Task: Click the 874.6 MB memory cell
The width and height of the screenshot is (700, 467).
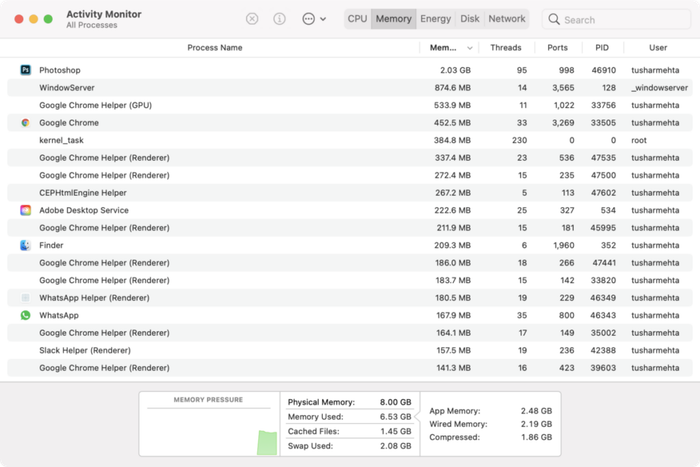Action: click(453, 88)
